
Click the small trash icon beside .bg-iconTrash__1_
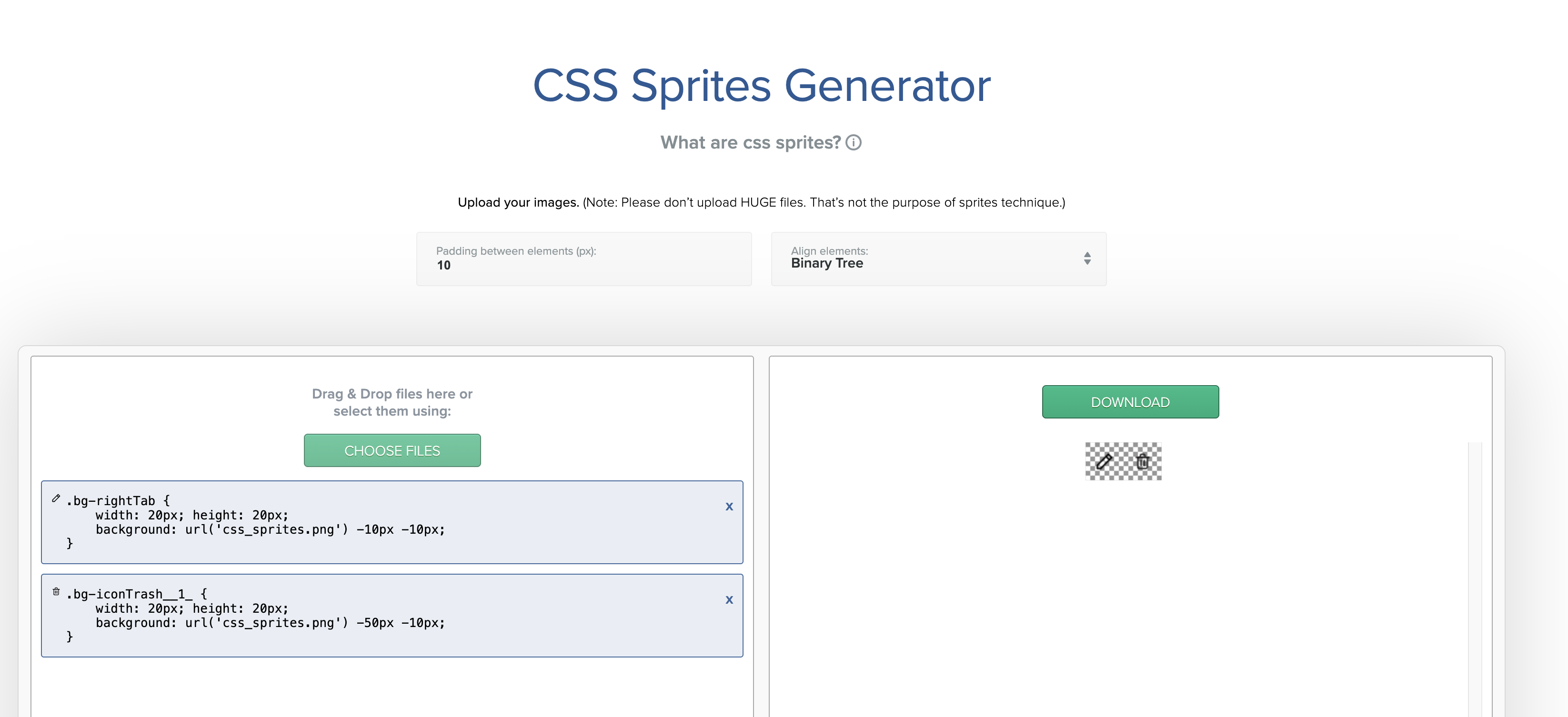coord(56,592)
